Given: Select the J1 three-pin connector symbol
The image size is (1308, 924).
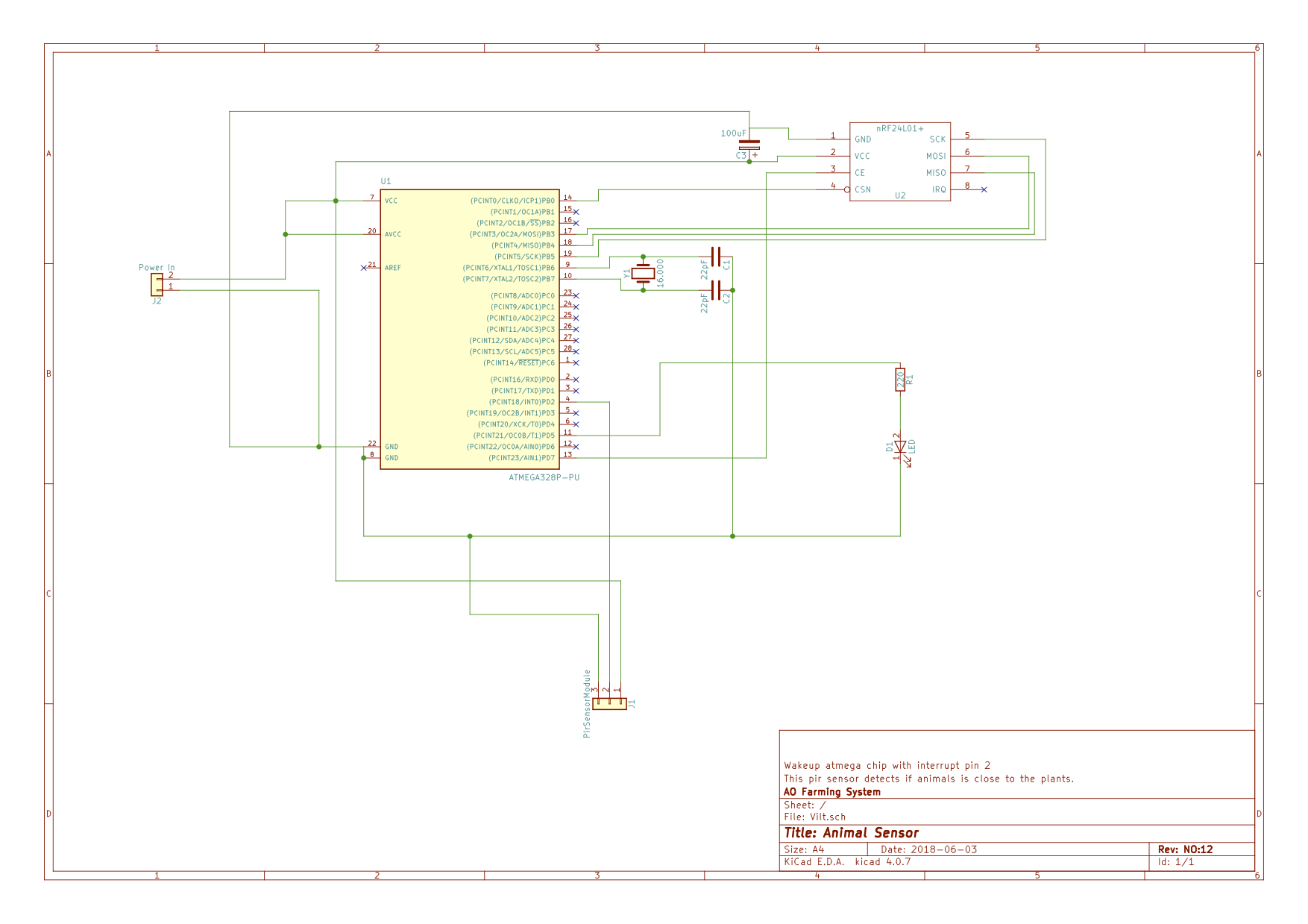Looking at the screenshot, I should [609, 704].
